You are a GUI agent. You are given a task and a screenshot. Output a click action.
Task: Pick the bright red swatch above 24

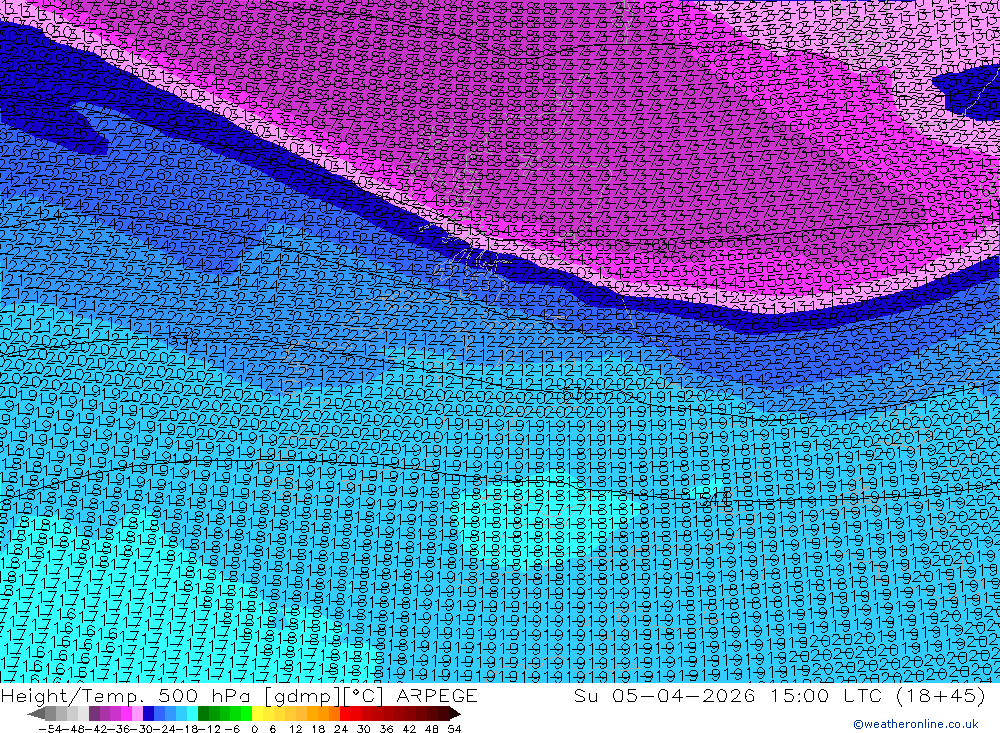[x=345, y=713]
